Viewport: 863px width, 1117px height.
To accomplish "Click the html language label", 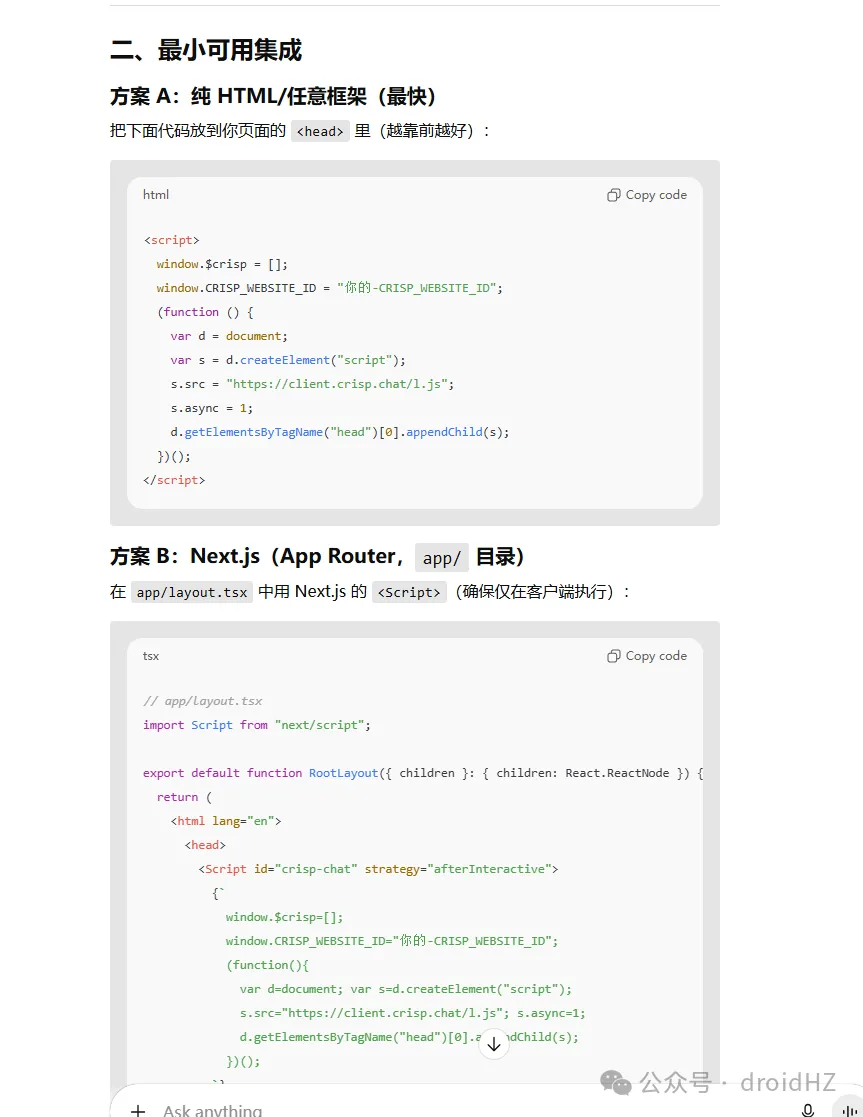I will coord(156,195).
